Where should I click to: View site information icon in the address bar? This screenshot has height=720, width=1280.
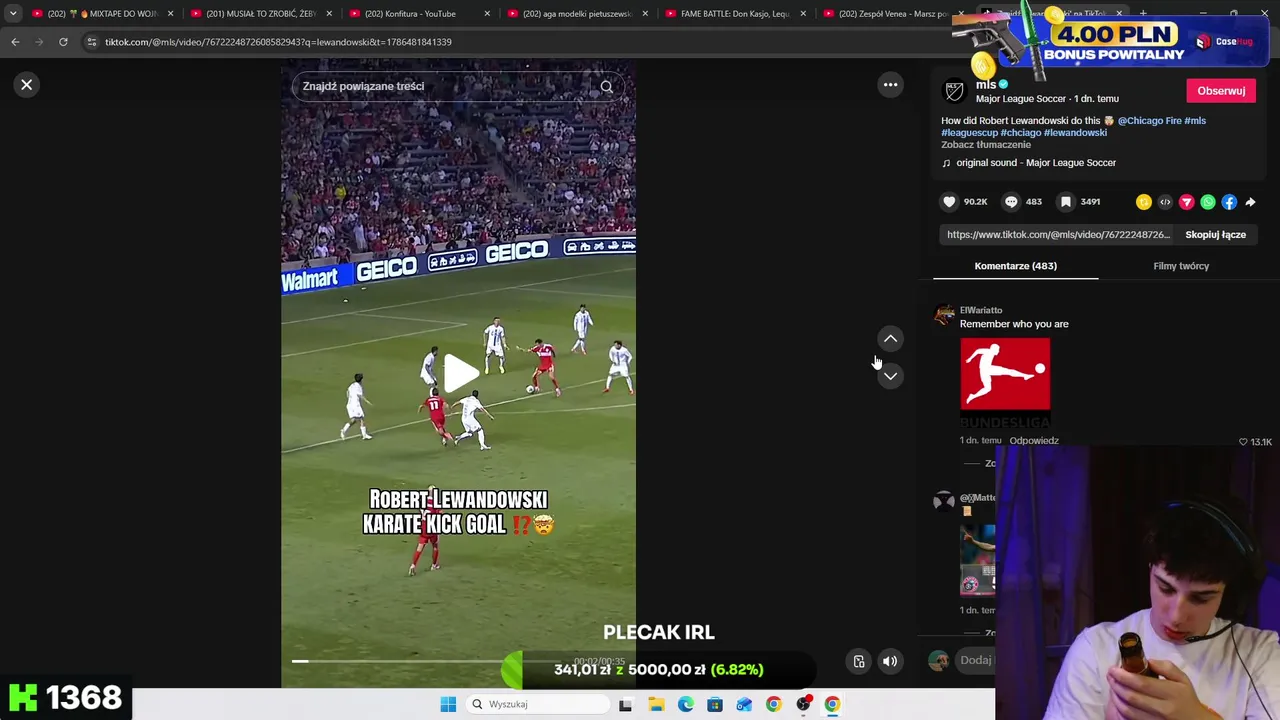tap(92, 42)
